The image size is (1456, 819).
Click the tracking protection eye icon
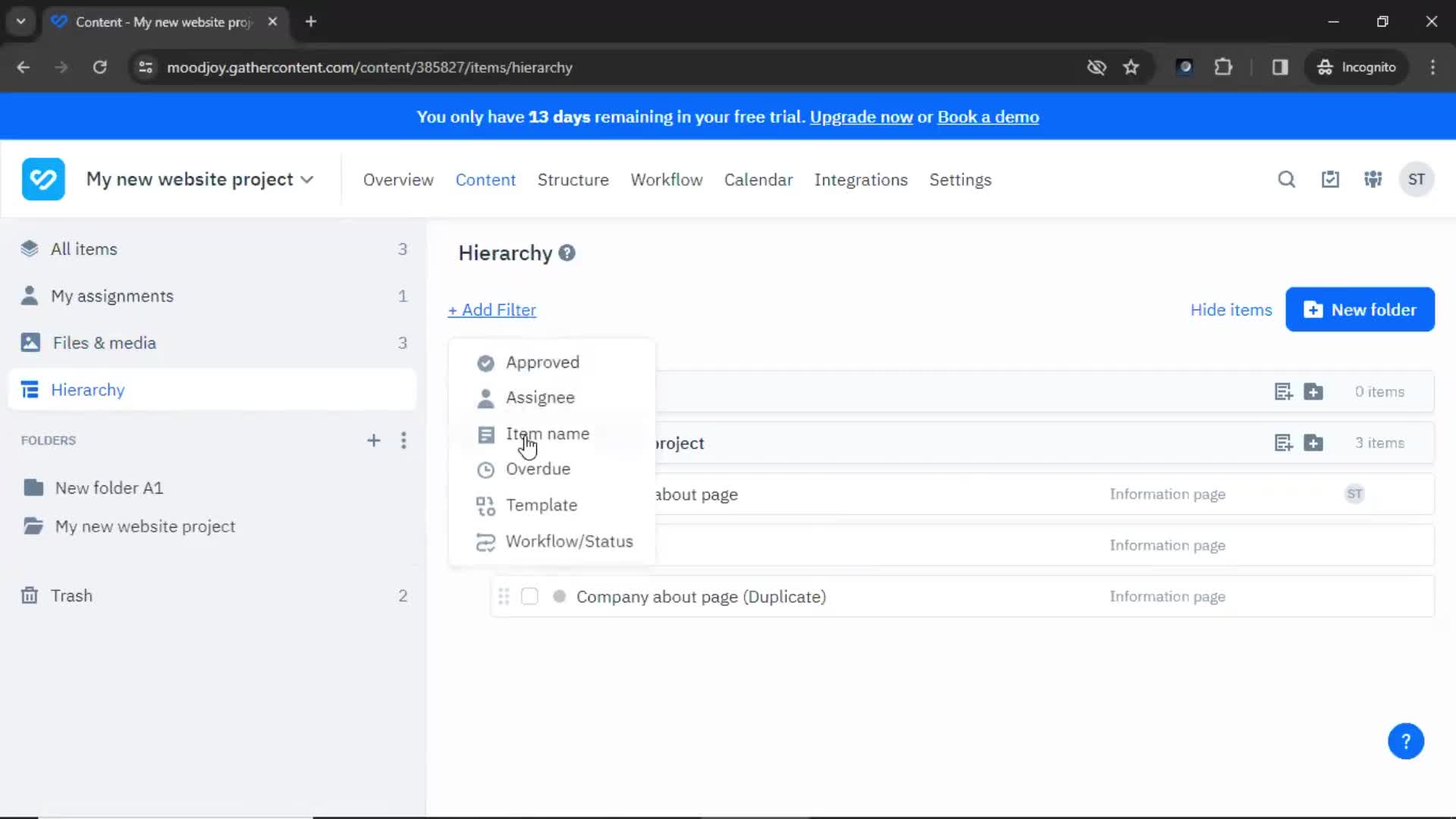(1097, 67)
